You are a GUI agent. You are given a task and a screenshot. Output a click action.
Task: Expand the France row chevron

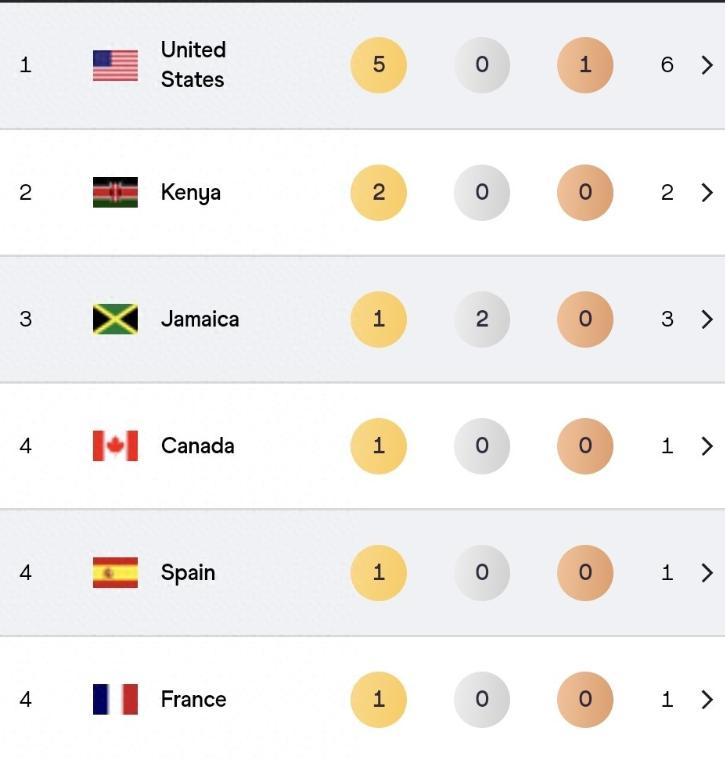pos(707,699)
